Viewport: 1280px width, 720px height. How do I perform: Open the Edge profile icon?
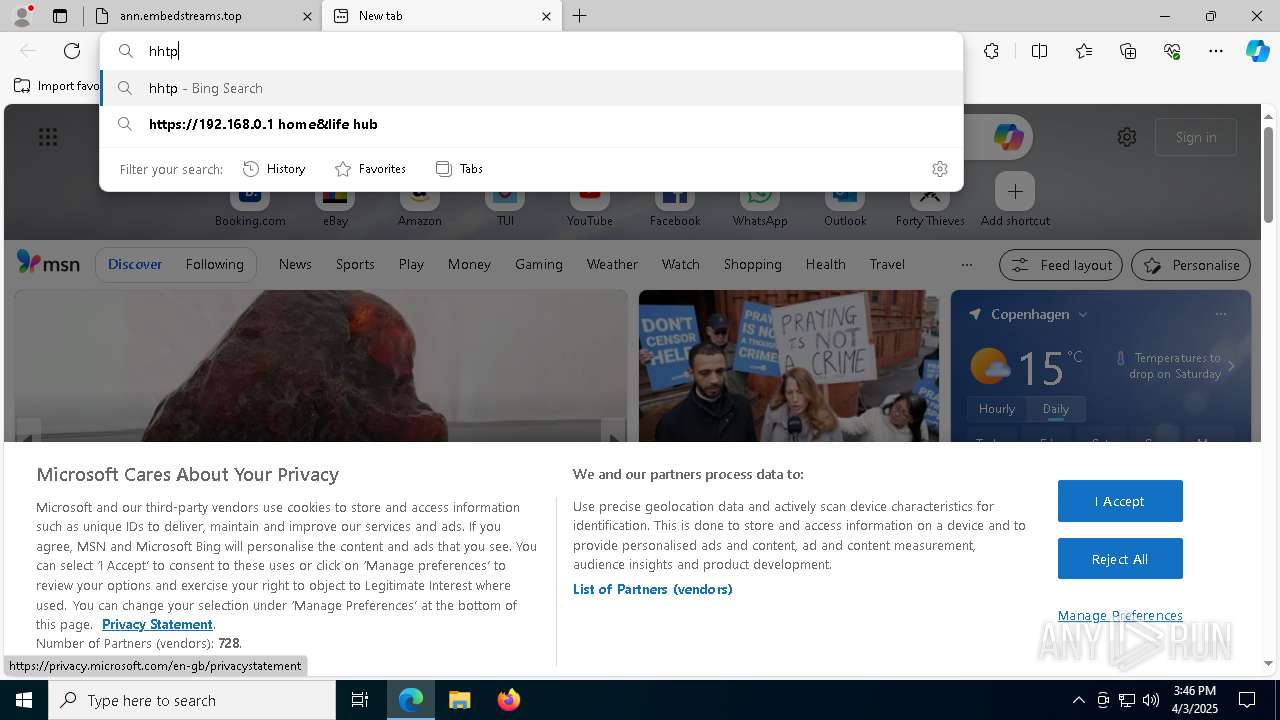tap(21, 16)
